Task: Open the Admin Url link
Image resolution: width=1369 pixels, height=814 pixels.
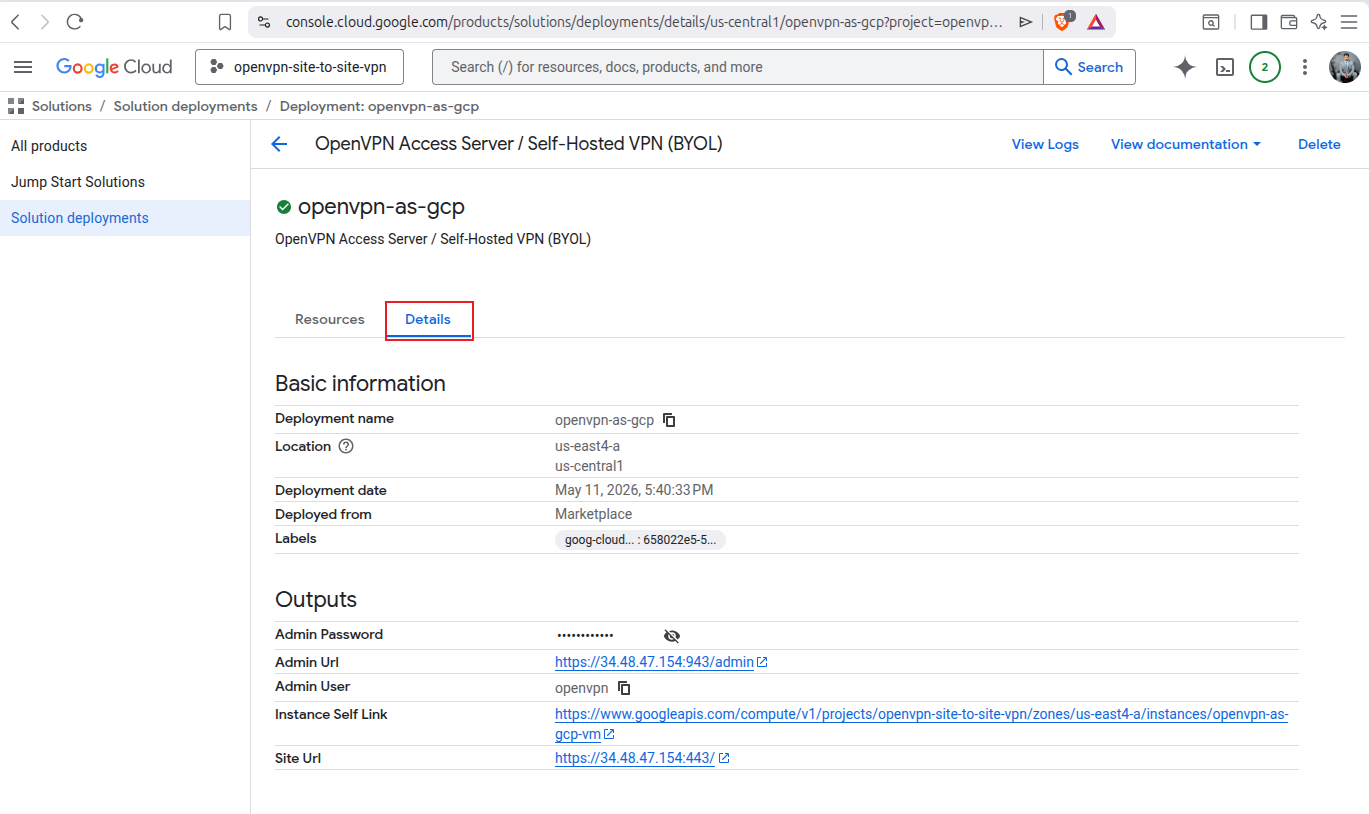Action: (661, 662)
